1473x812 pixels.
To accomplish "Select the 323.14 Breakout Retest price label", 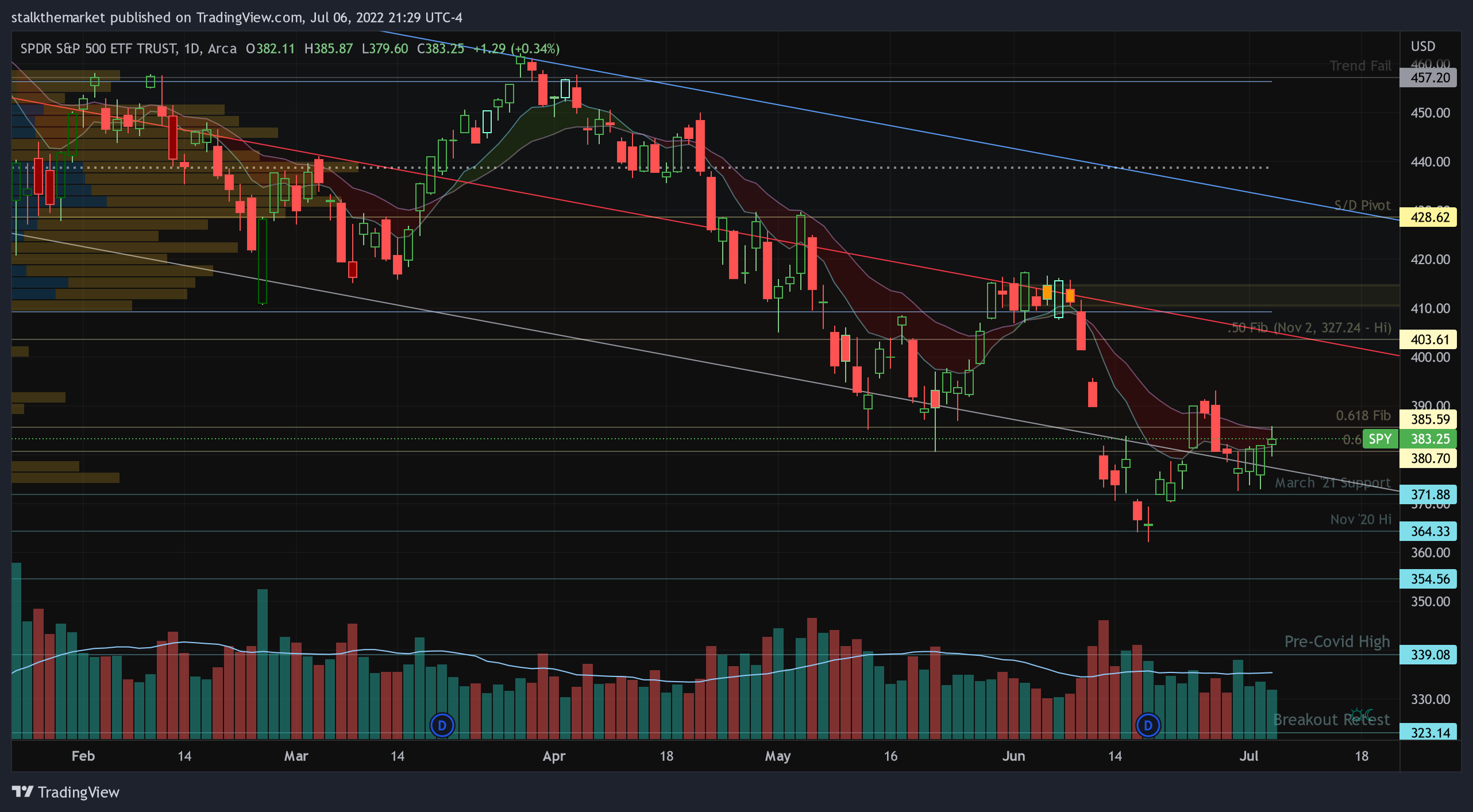I will pos(1428,732).
